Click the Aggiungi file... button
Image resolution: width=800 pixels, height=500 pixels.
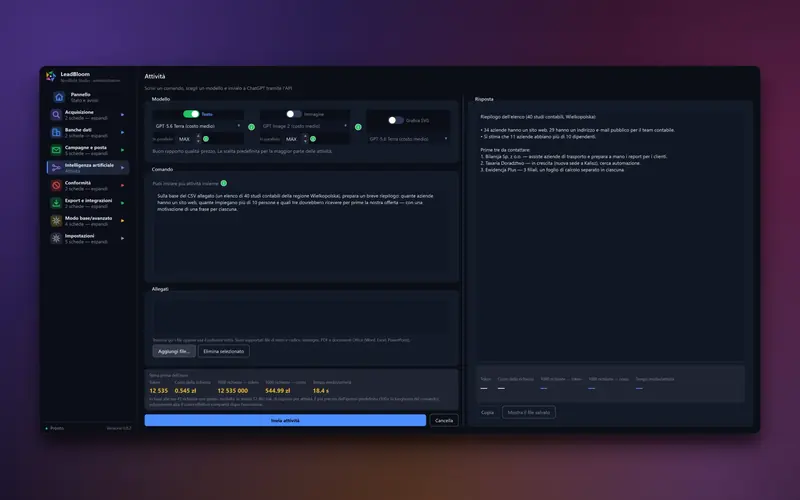click(x=174, y=352)
